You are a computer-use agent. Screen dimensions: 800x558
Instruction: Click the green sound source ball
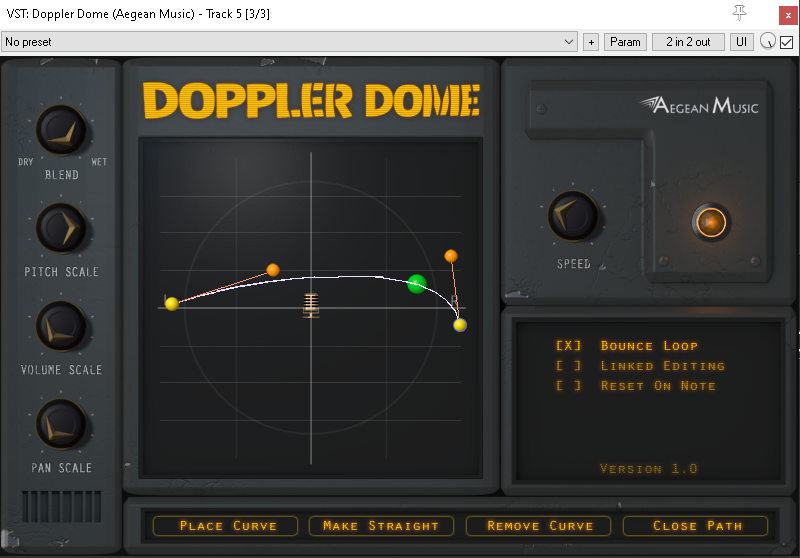[x=417, y=284]
